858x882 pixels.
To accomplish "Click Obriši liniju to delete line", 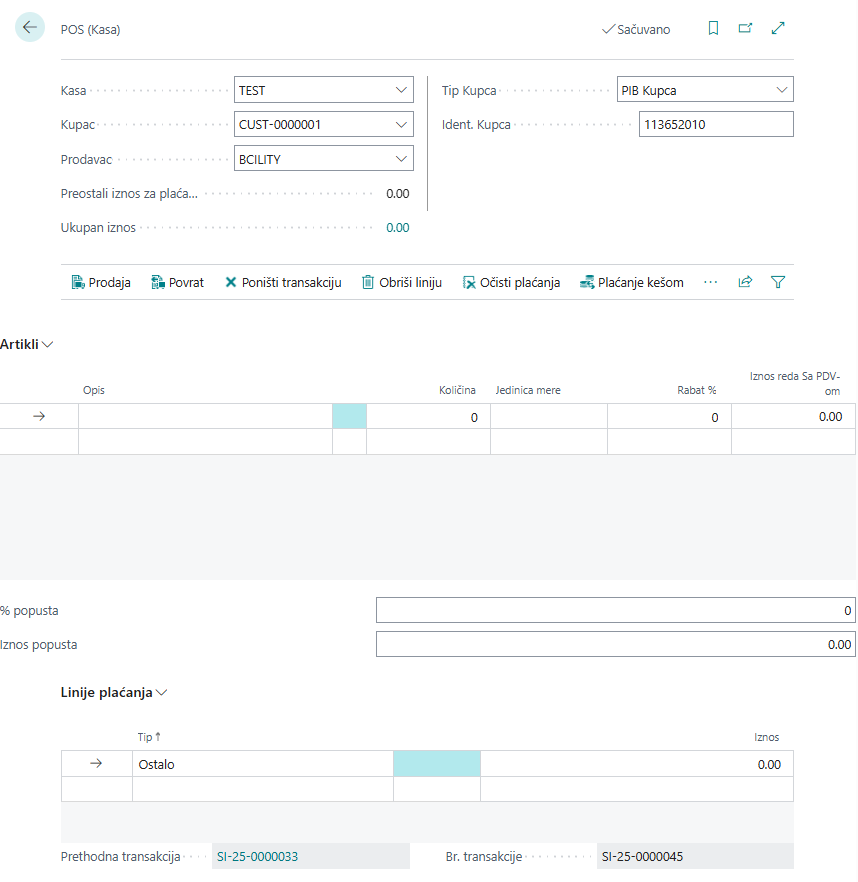I will click(401, 283).
